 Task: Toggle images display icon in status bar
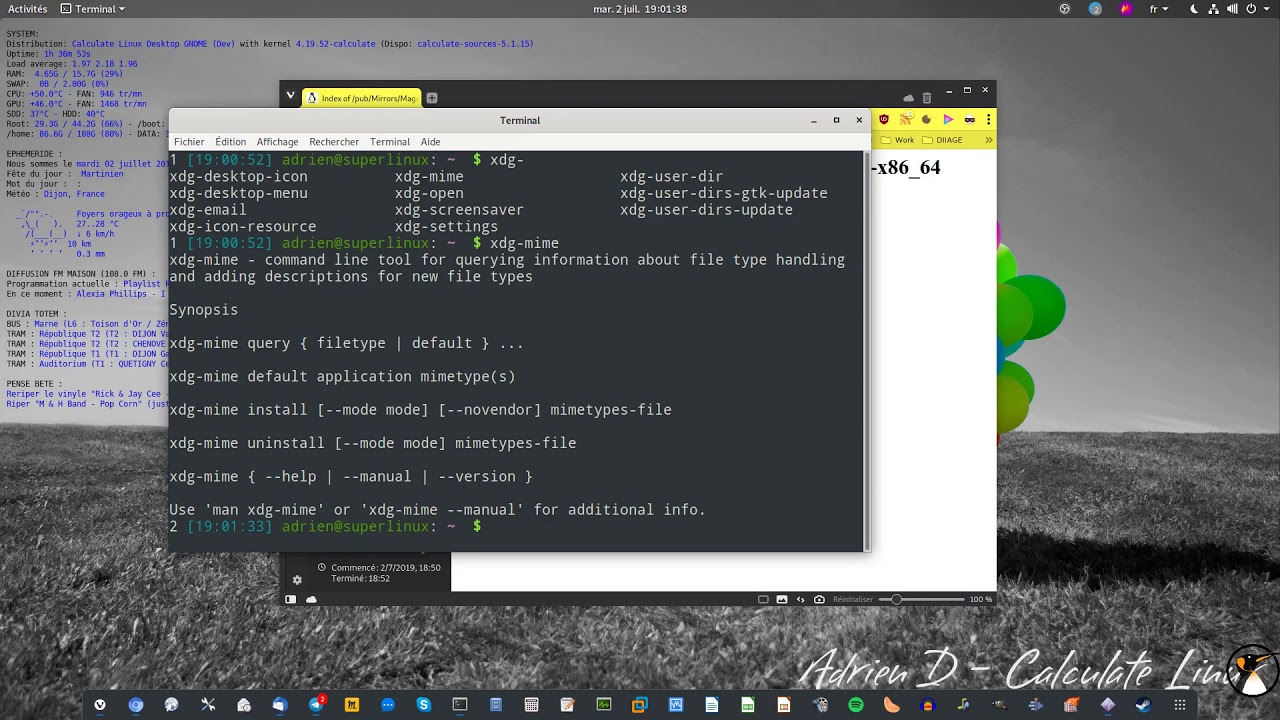click(782, 599)
